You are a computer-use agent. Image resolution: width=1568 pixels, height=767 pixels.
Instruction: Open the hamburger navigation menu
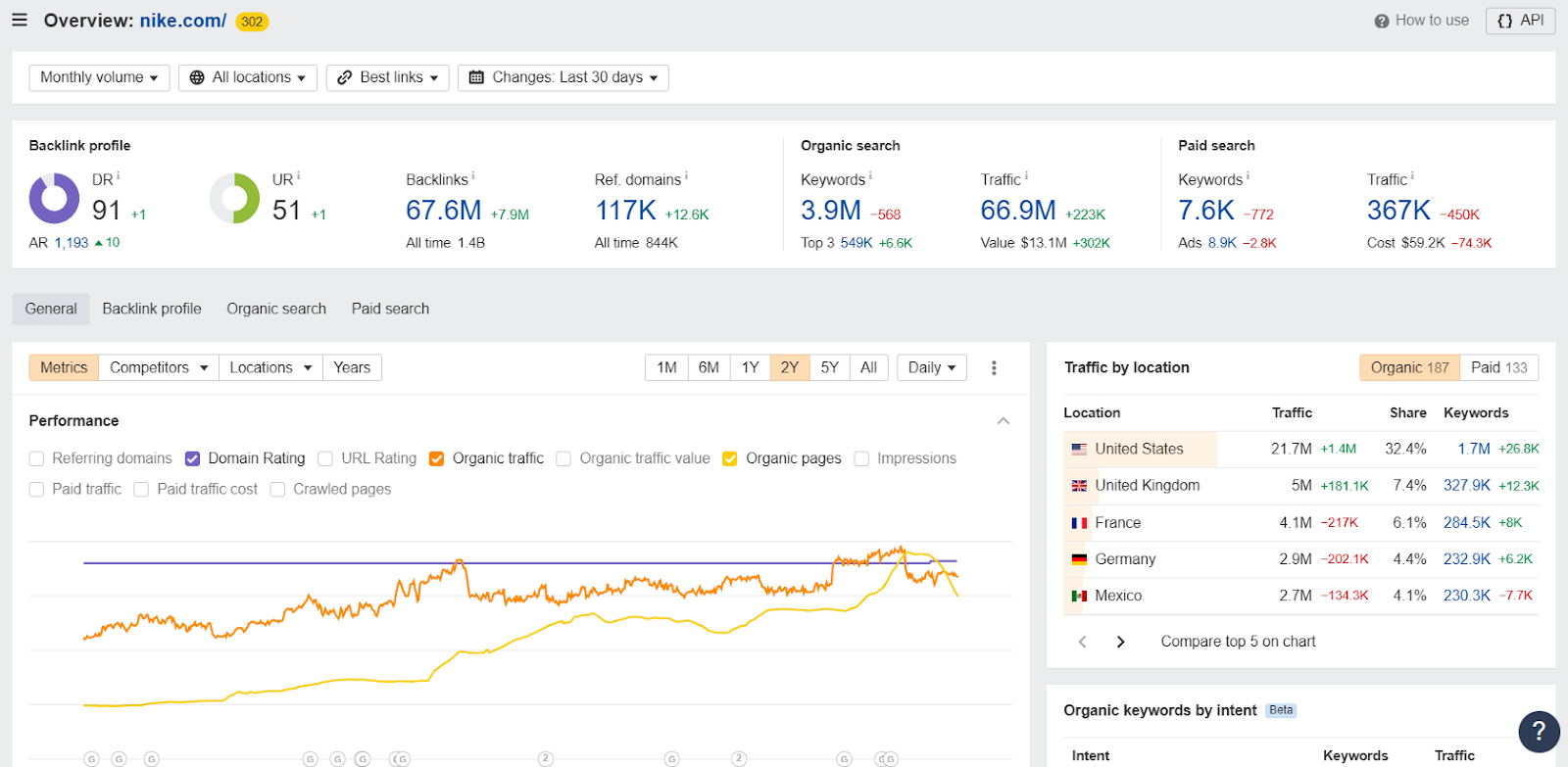click(x=20, y=20)
